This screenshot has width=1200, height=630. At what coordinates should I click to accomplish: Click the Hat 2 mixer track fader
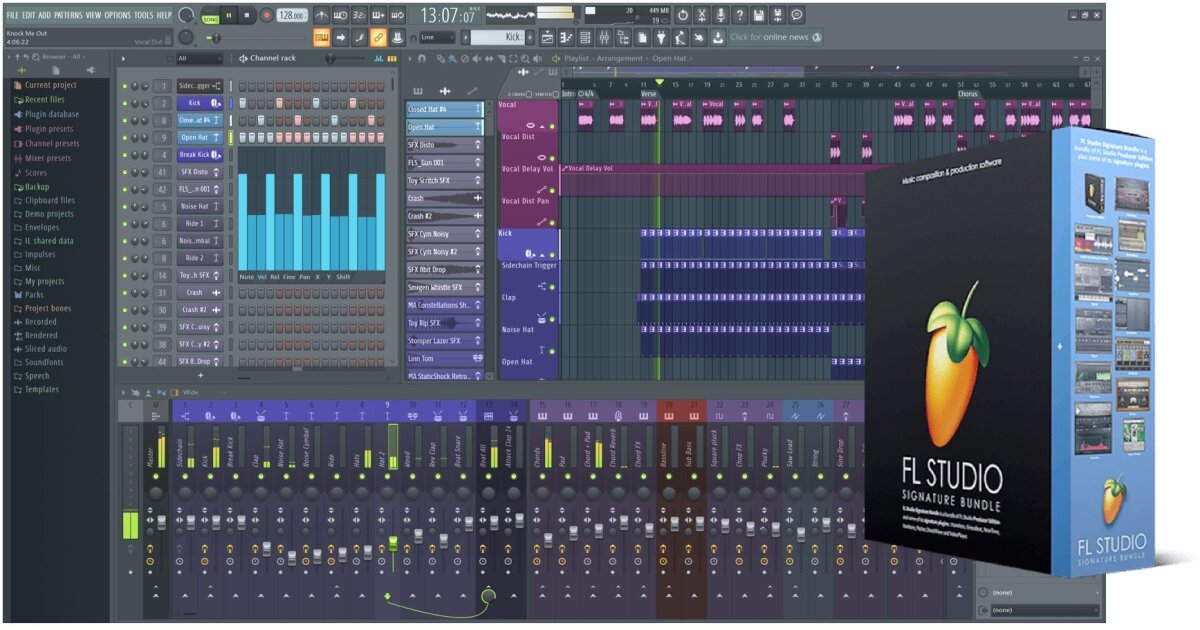click(x=393, y=542)
